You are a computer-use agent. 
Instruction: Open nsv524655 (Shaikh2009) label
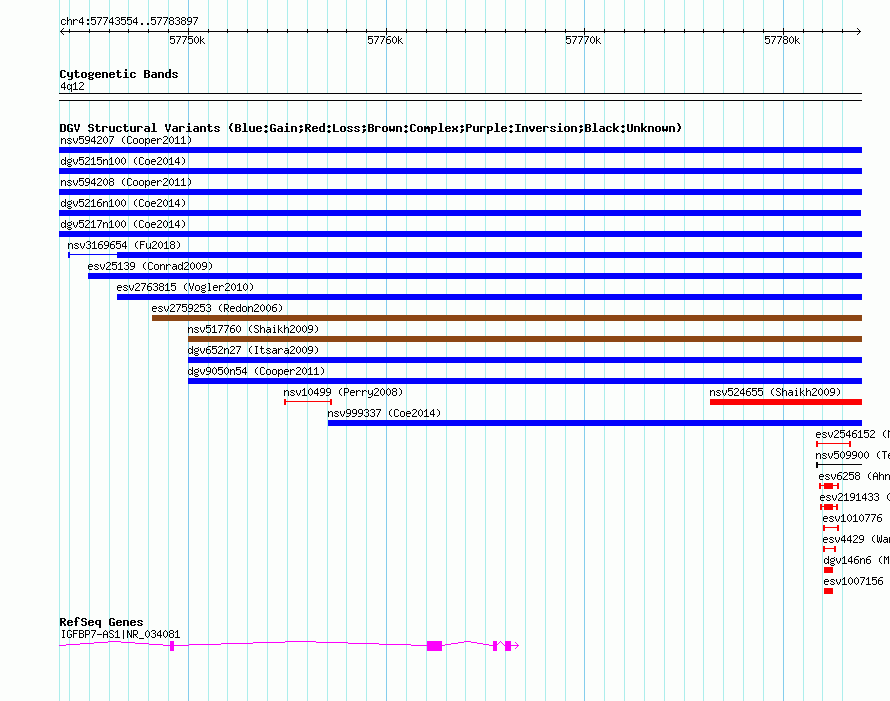click(775, 392)
